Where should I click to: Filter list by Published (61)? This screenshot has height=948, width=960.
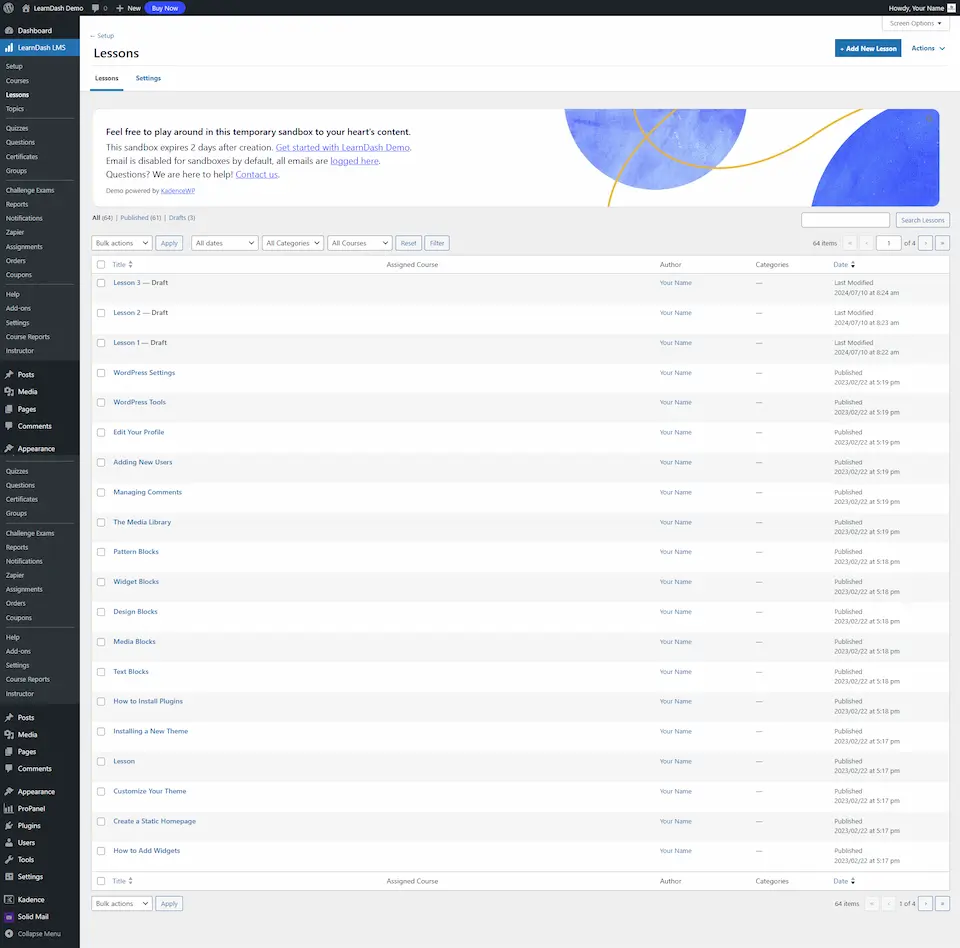coord(140,218)
